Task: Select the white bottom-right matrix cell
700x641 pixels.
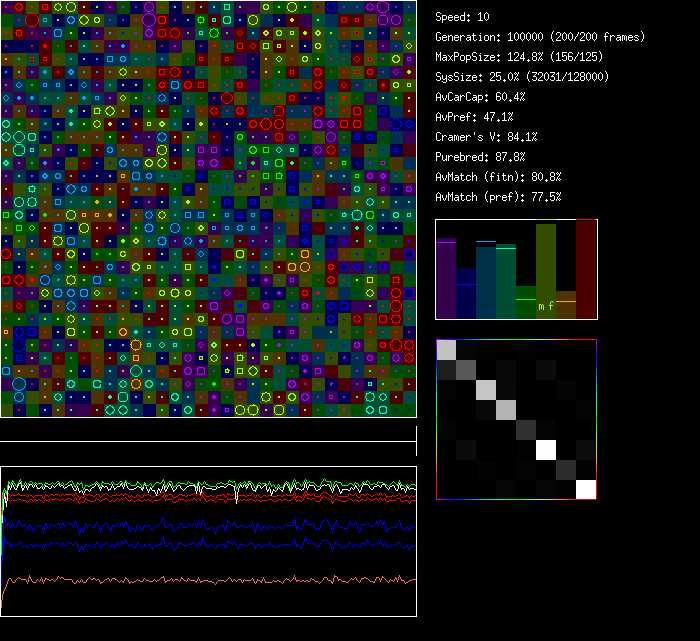Action: click(x=586, y=489)
